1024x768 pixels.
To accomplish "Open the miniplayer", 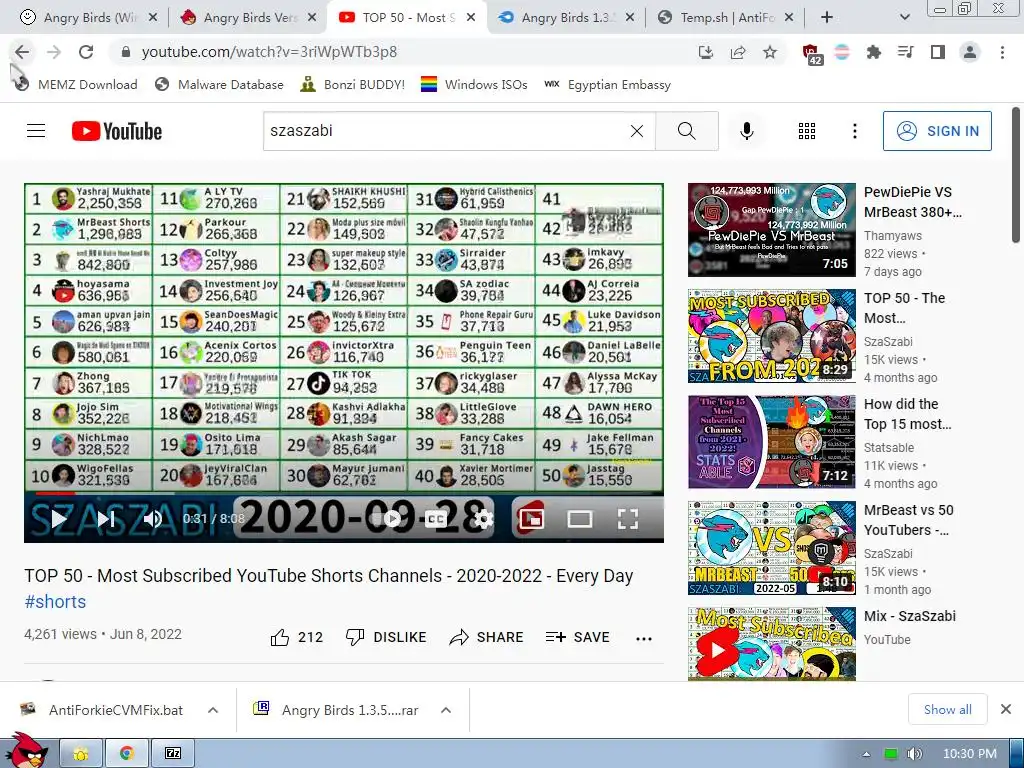I will point(531,519).
